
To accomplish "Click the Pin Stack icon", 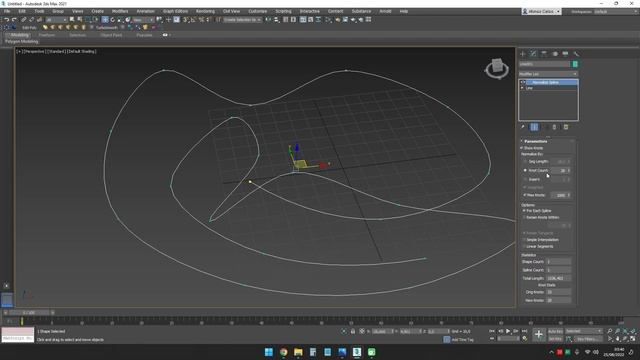I will pos(523,127).
